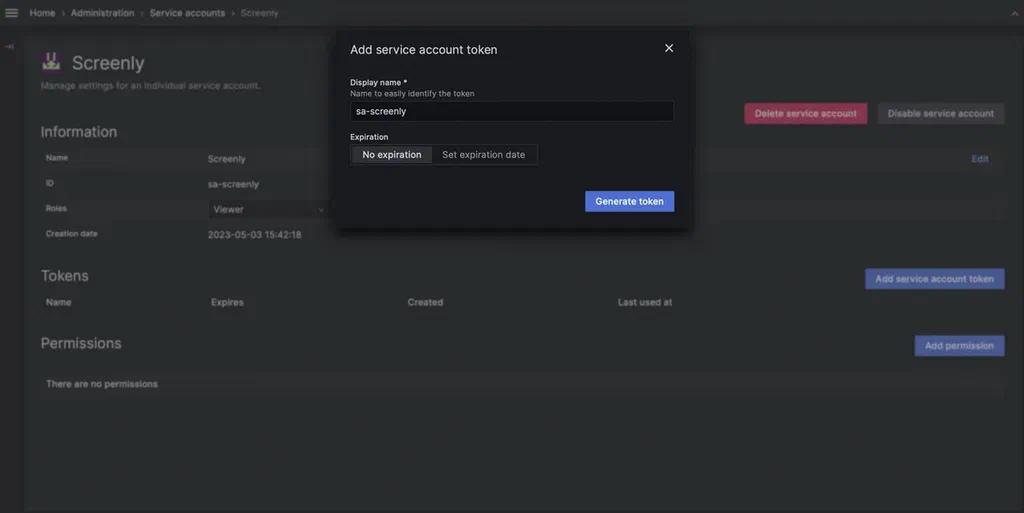Click the Created column header
The image size is (1024, 513).
(x=425, y=302)
